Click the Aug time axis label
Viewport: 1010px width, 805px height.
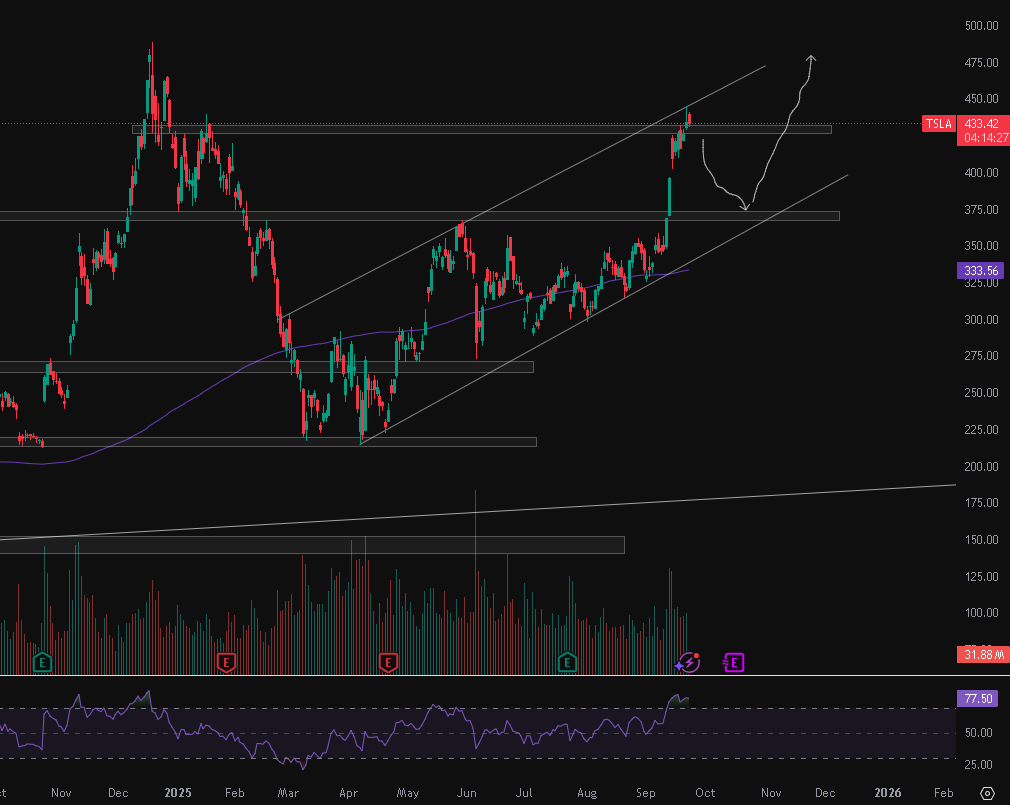pos(587,793)
